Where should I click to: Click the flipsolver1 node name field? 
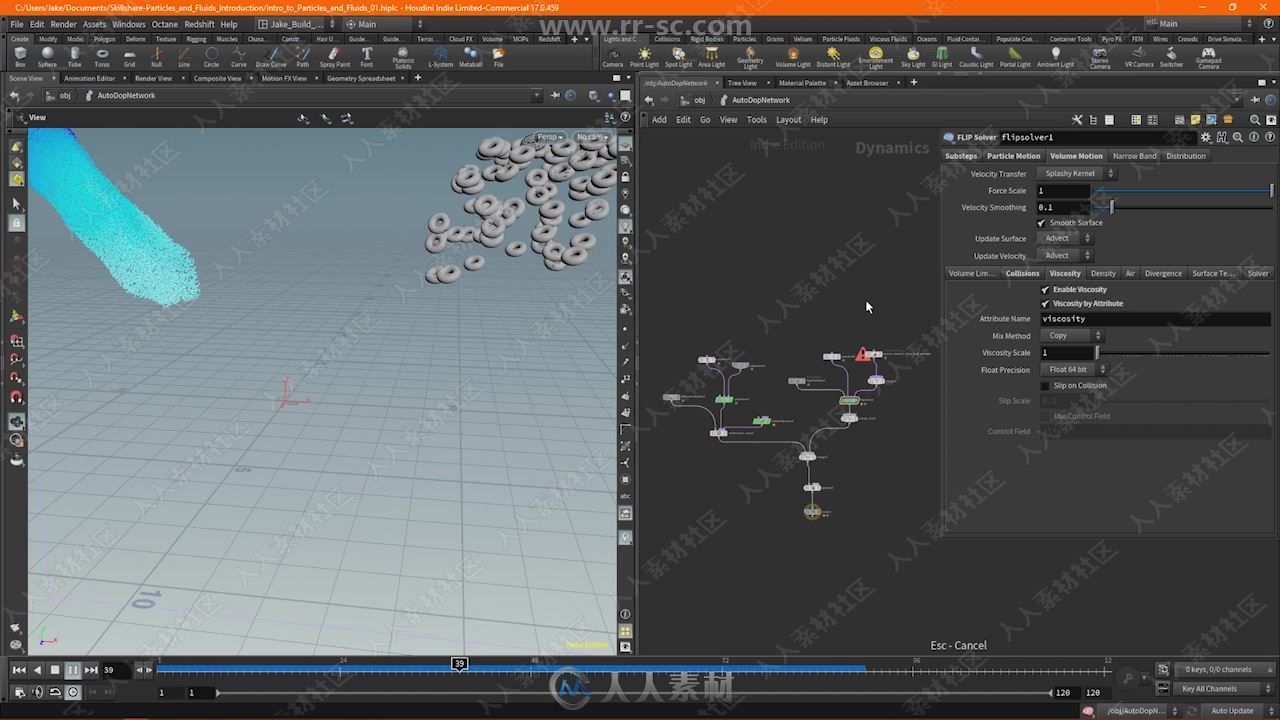1098,137
